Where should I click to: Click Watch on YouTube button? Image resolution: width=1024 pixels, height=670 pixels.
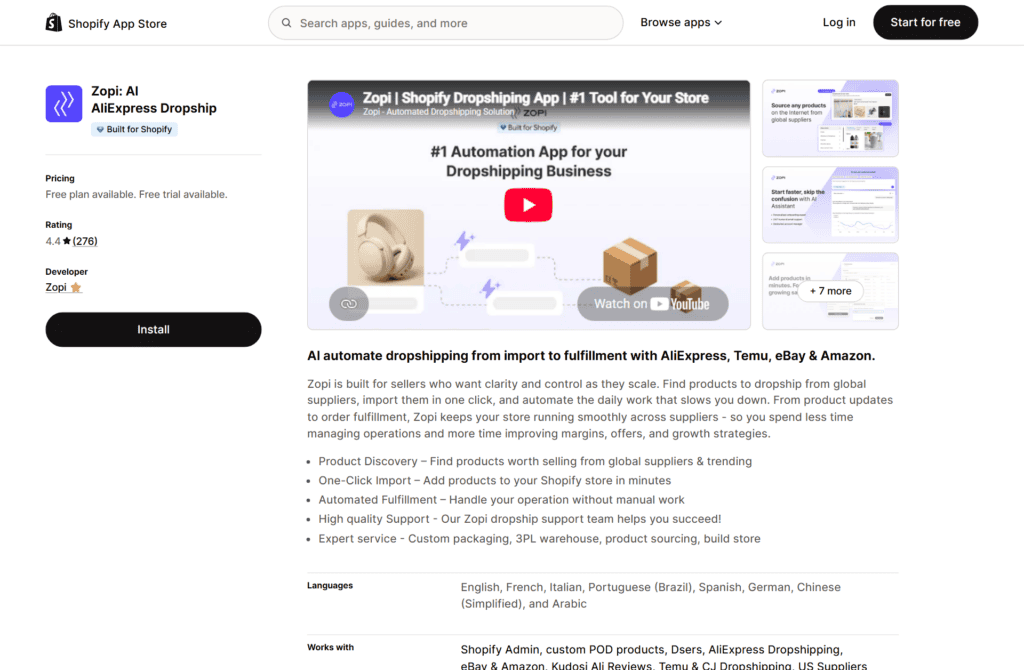(x=652, y=304)
